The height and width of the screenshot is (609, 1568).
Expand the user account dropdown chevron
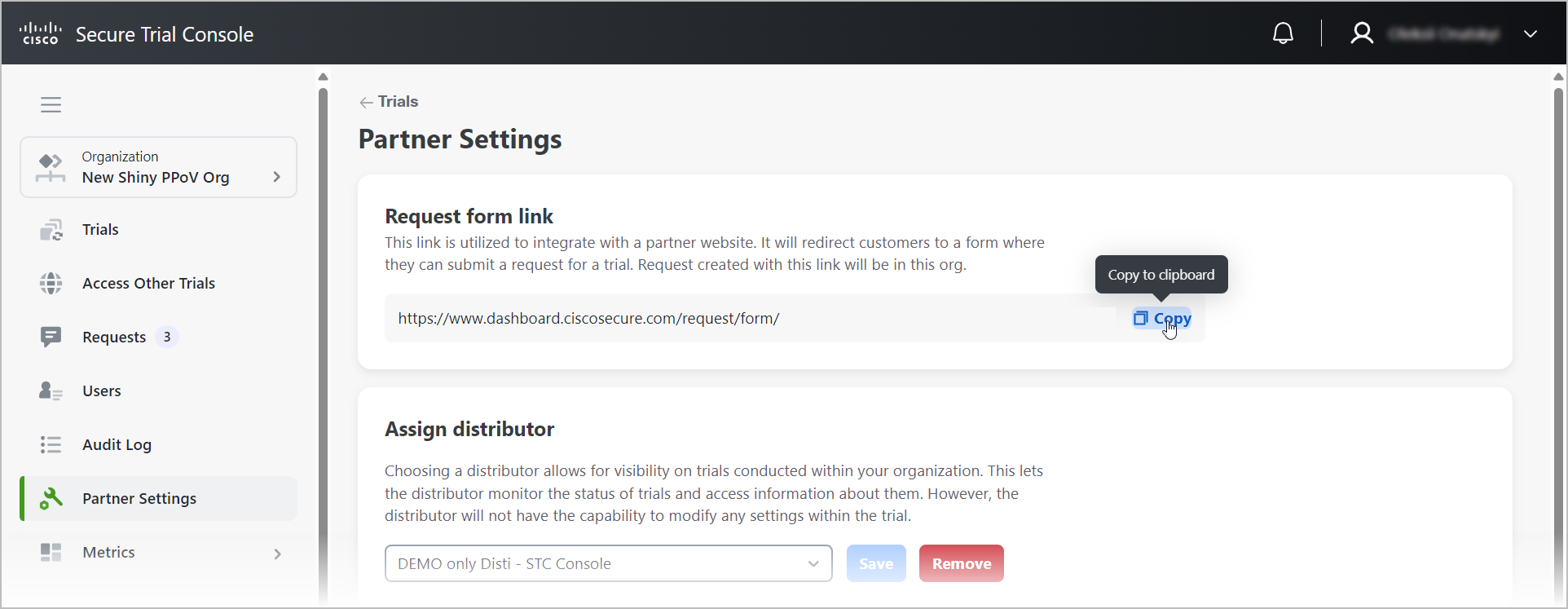pyautogui.click(x=1531, y=33)
